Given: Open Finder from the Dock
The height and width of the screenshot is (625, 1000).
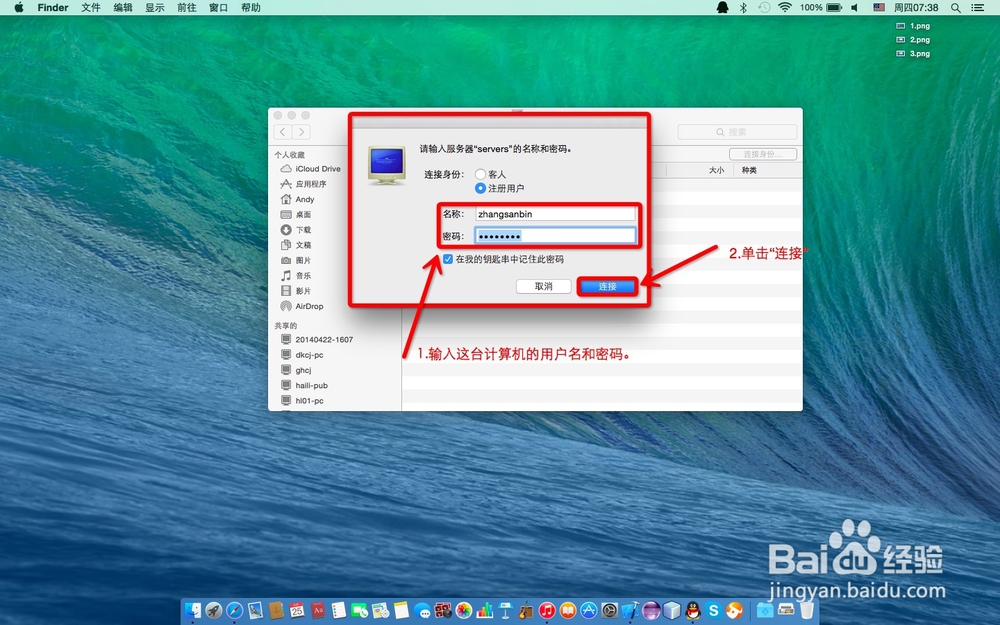Looking at the screenshot, I should click(193, 610).
